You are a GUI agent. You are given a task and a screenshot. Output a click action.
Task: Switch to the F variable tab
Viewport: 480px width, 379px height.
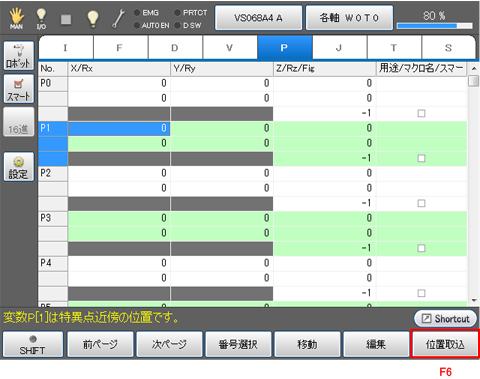pyautogui.click(x=121, y=48)
